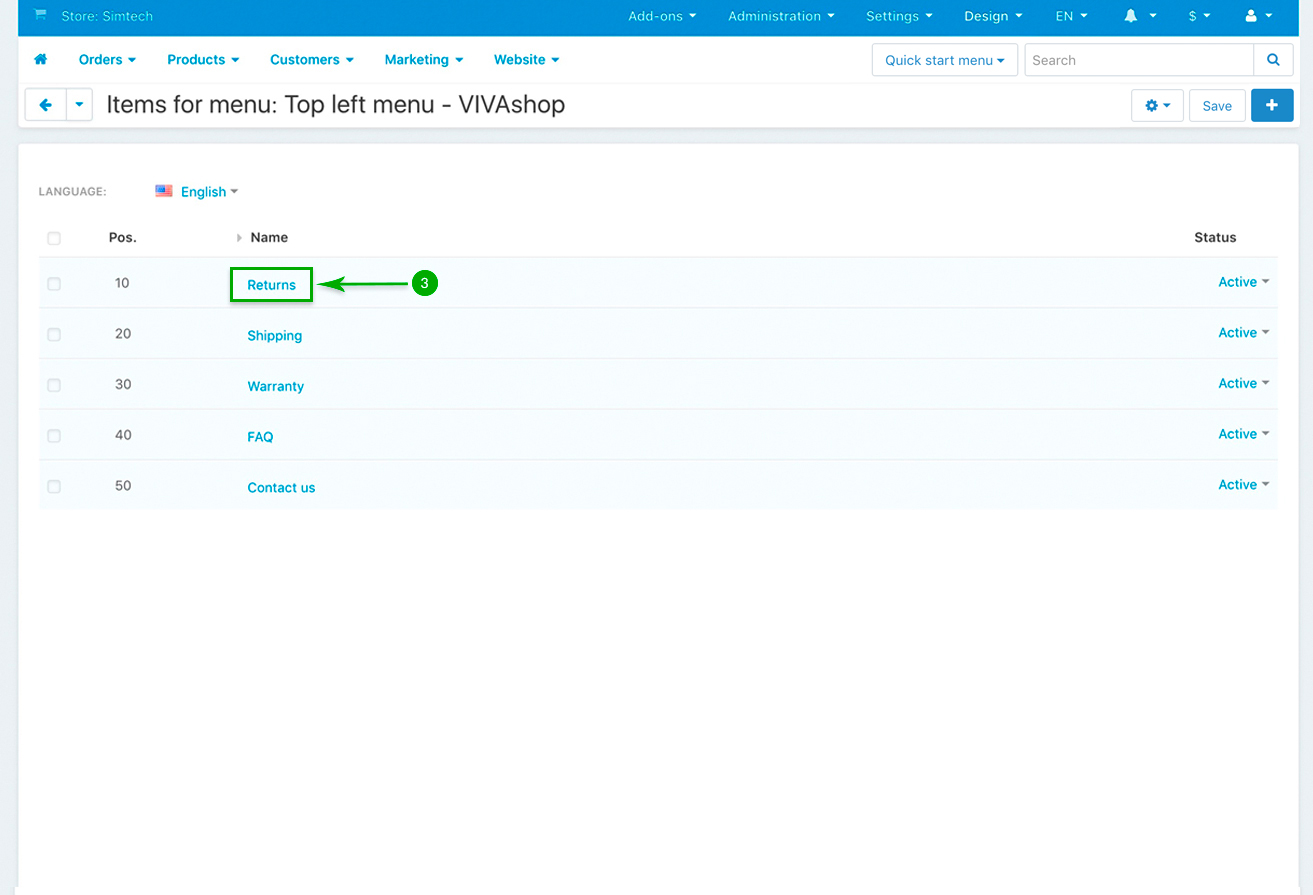The width and height of the screenshot is (1313, 895).
Task: Open the gear settings menu
Action: [1157, 105]
